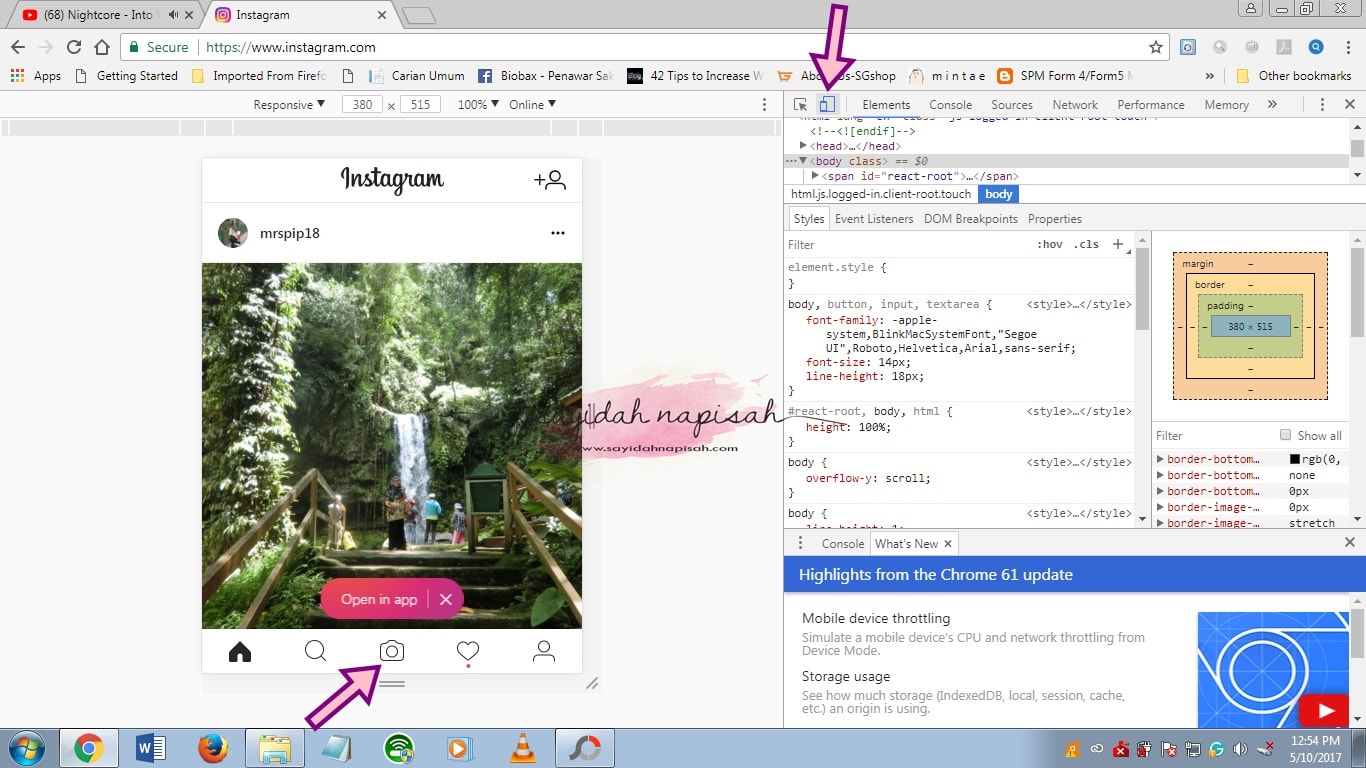Viewport: 1366px width, 768px height.
Task: Reload the Instagram page
Action: [74, 47]
